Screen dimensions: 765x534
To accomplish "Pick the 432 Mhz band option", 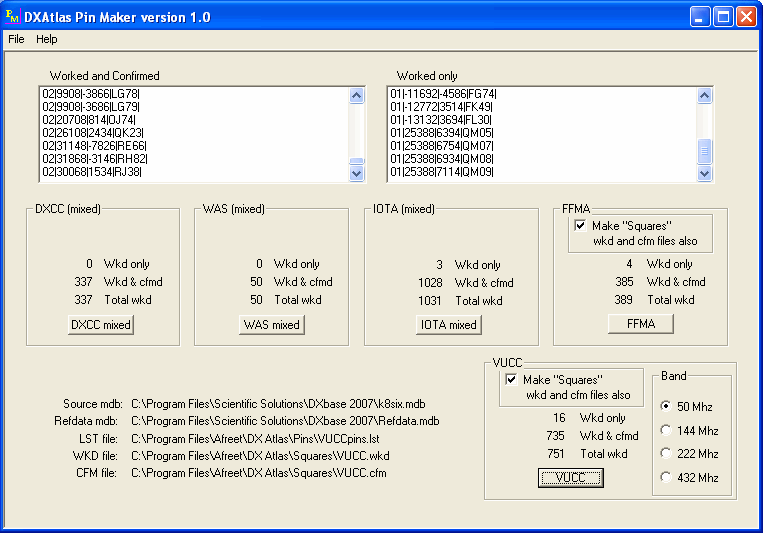I will (x=666, y=478).
